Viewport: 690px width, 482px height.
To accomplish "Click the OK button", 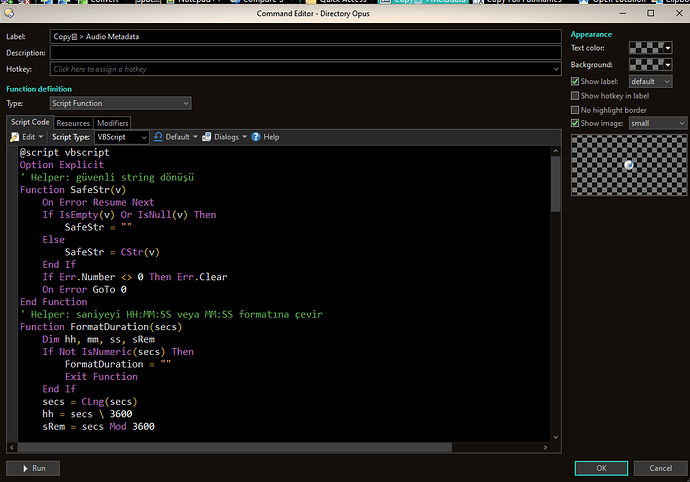I will pos(600,468).
